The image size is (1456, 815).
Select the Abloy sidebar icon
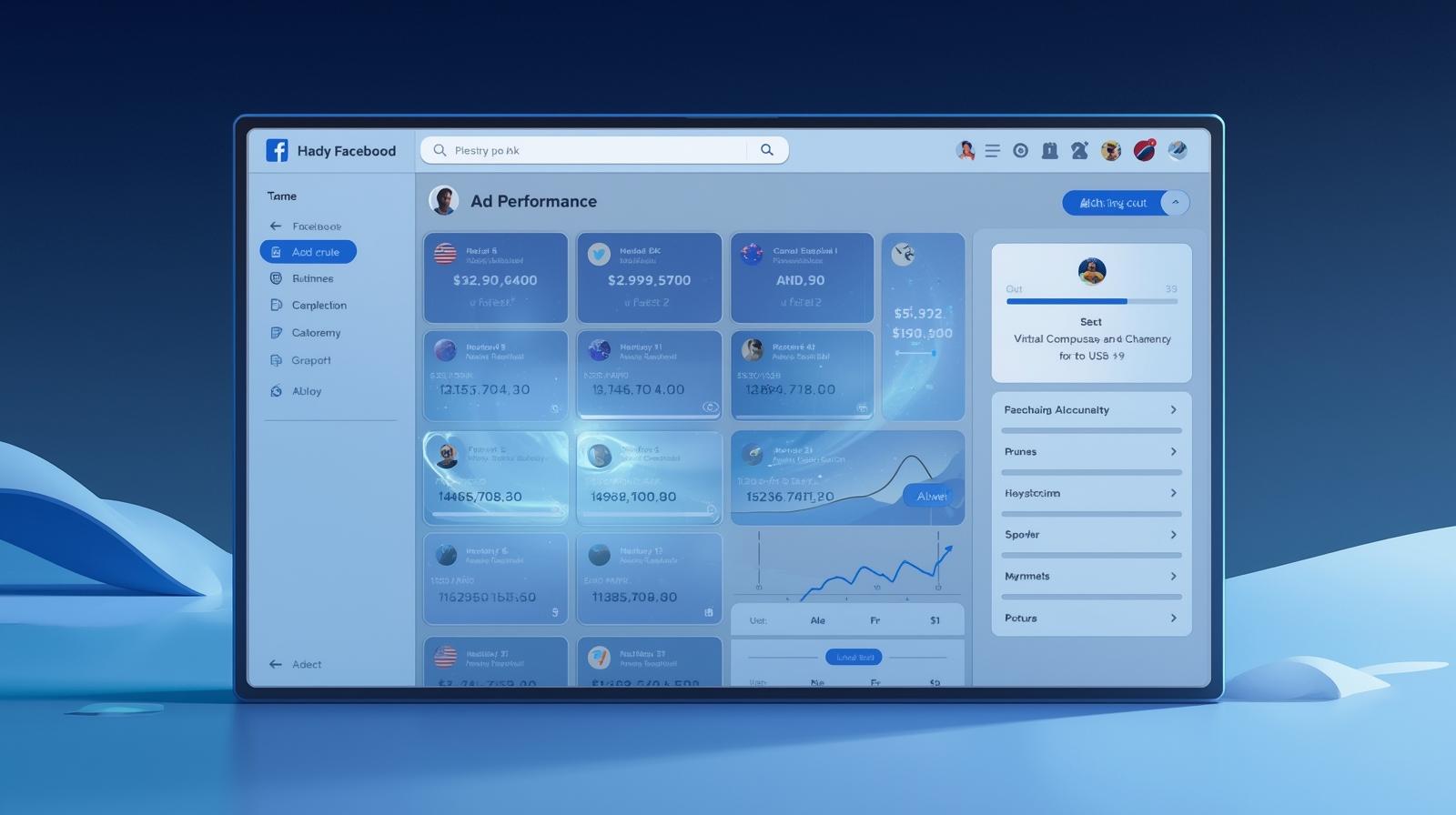[277, 391]
